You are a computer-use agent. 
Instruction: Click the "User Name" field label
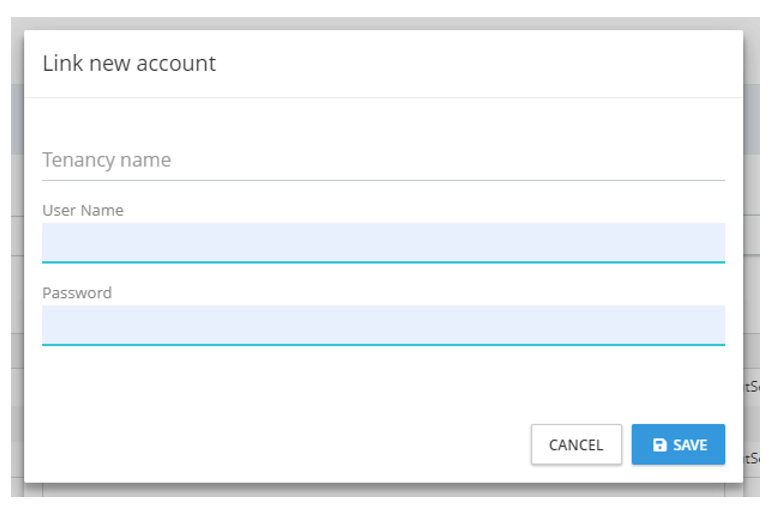point(83,210)
